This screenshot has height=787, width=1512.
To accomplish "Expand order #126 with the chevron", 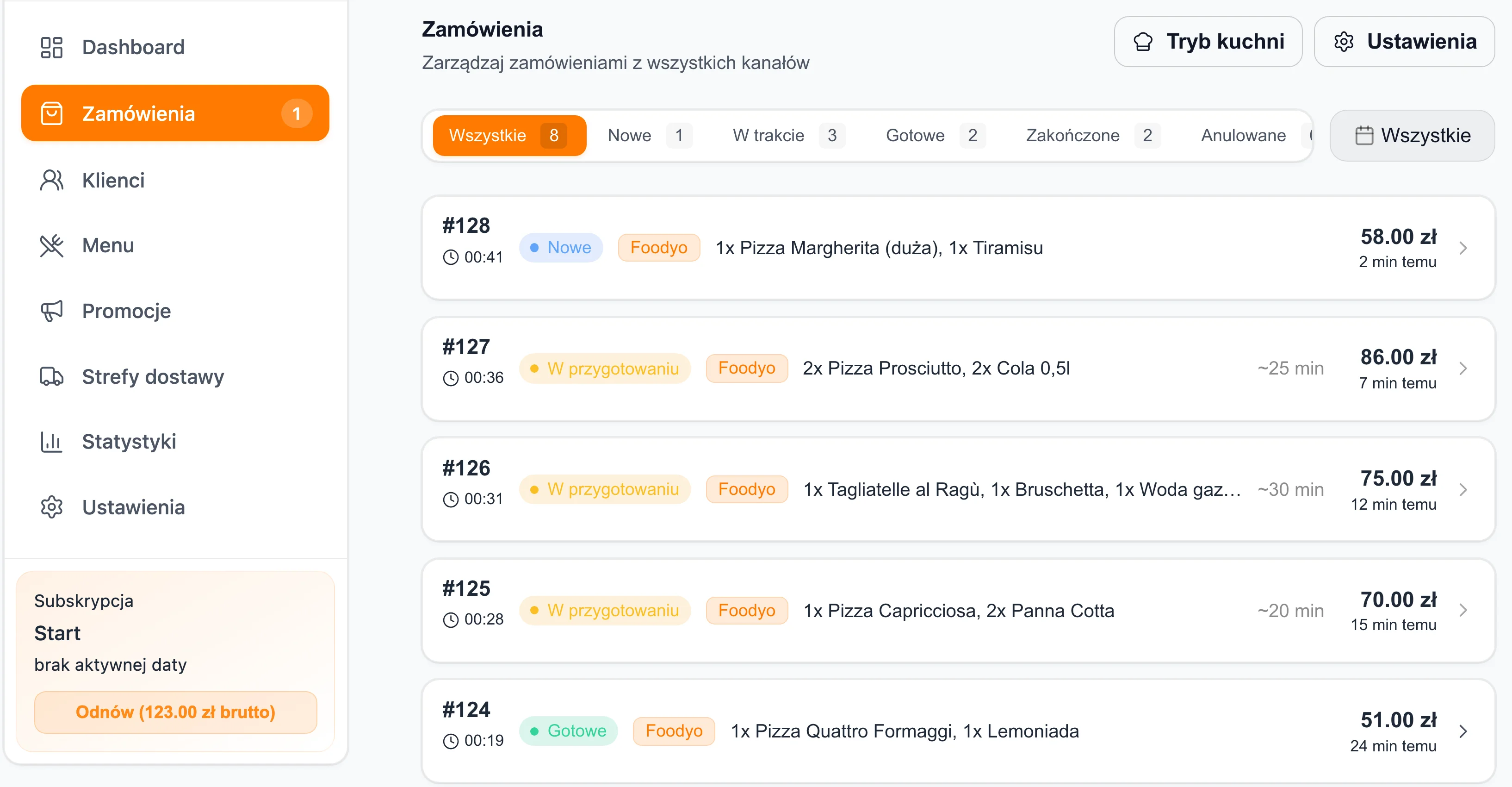I will click(x=1463, y=490).
